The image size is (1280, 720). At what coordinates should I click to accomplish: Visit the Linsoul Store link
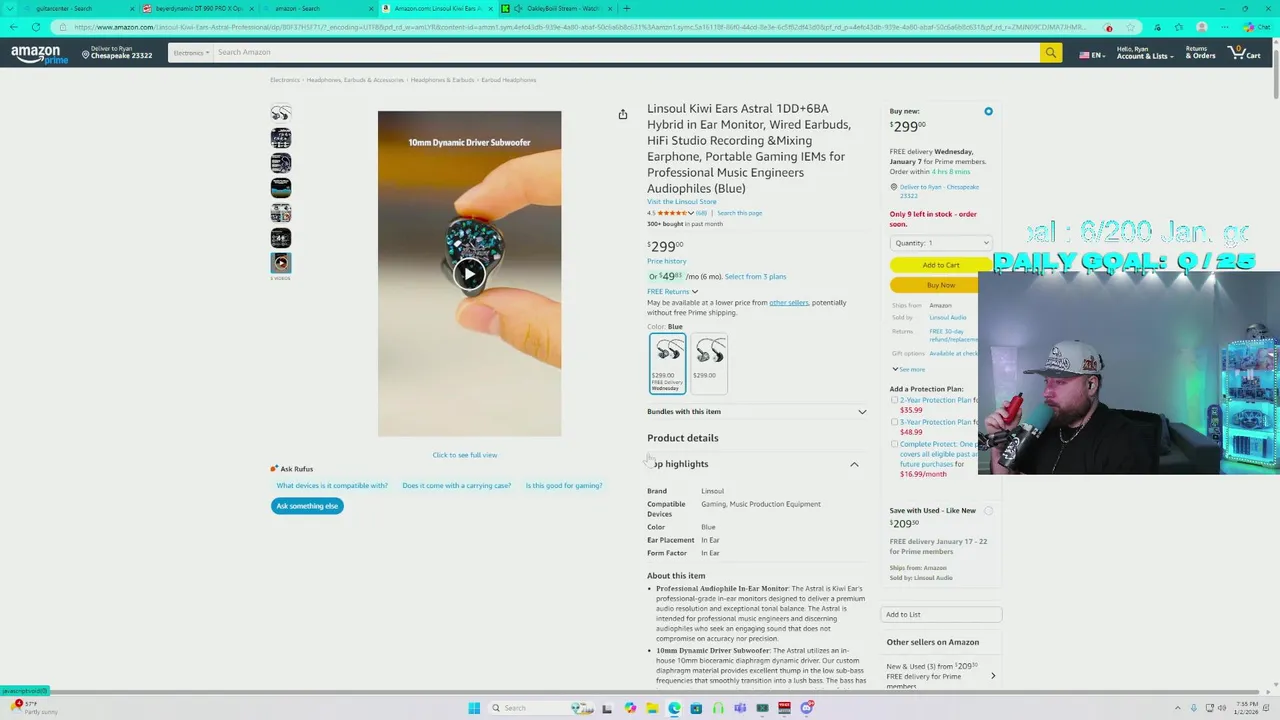click(x=682, y=202)
